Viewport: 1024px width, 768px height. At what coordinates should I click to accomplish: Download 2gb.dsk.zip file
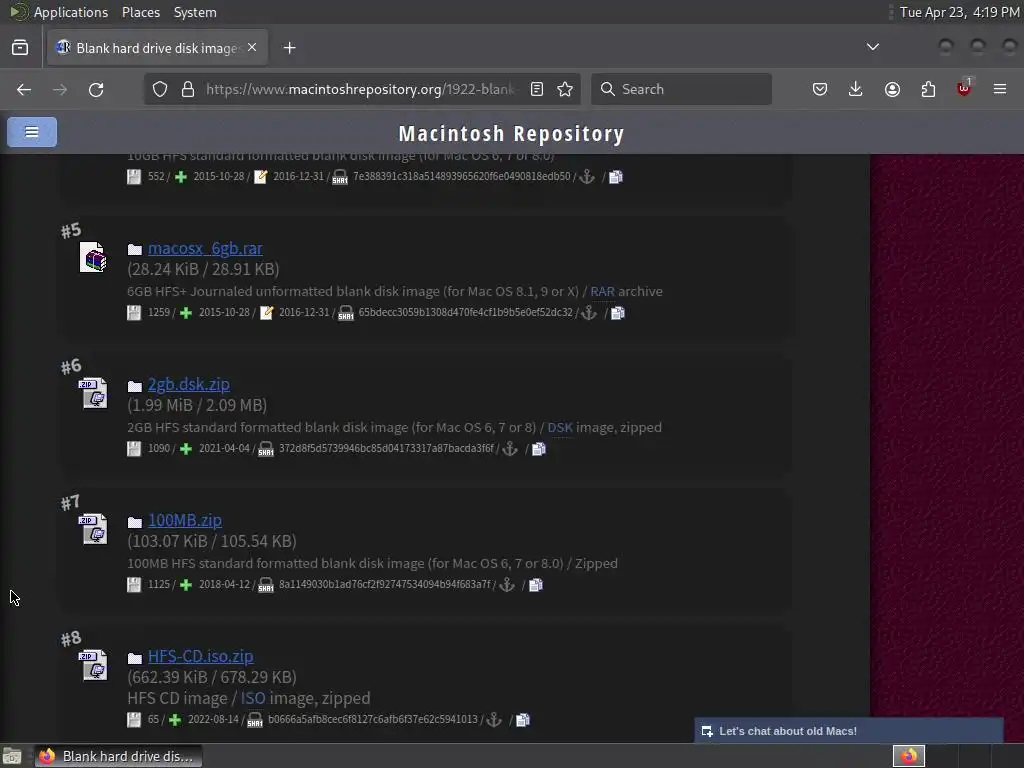point(189,384)
